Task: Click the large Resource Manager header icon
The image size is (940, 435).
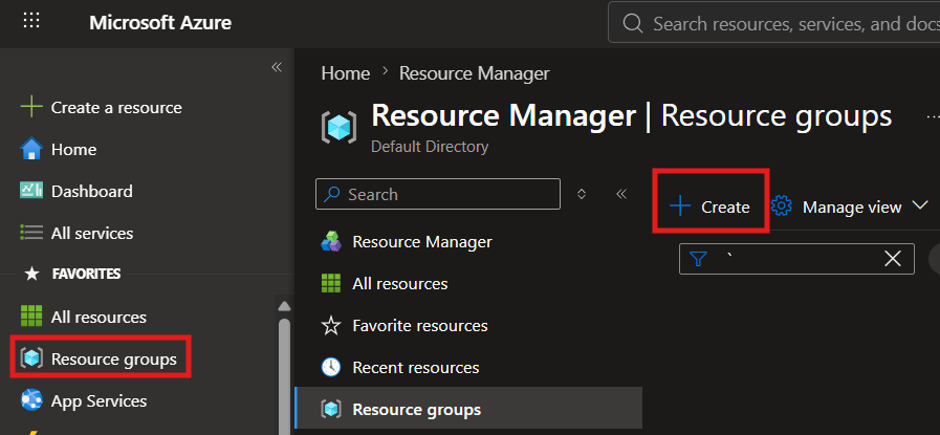Action: pyautogui.click(x=339, y=126)
